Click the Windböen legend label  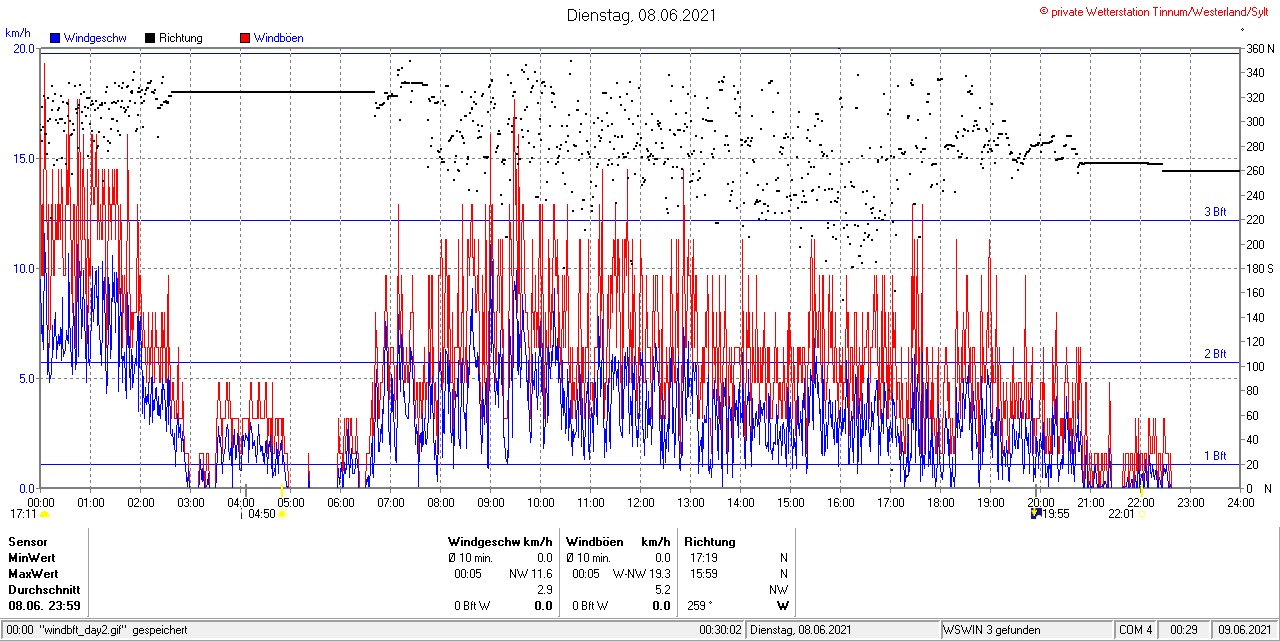tap(278, 38)
